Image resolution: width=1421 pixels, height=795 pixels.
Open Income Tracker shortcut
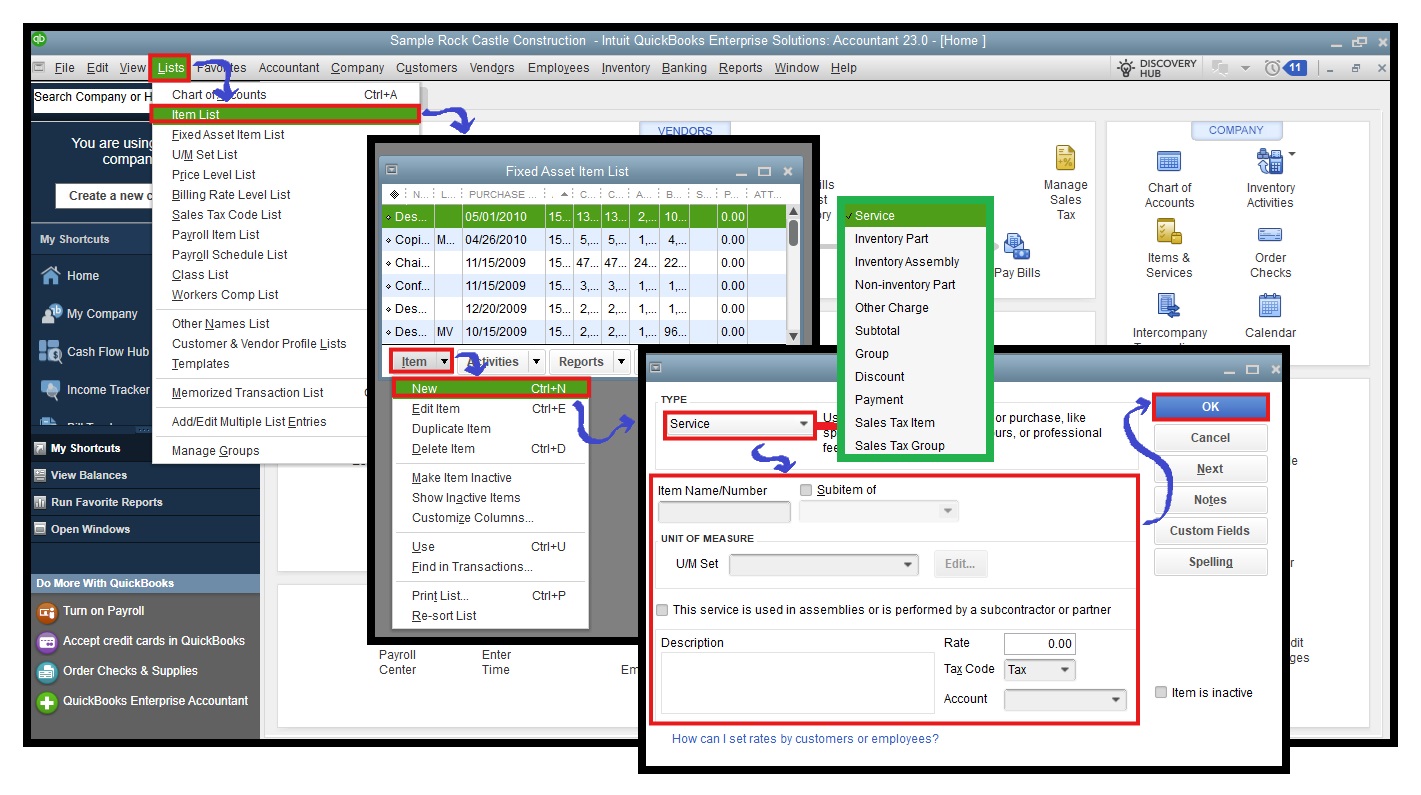tap(108, 389)
